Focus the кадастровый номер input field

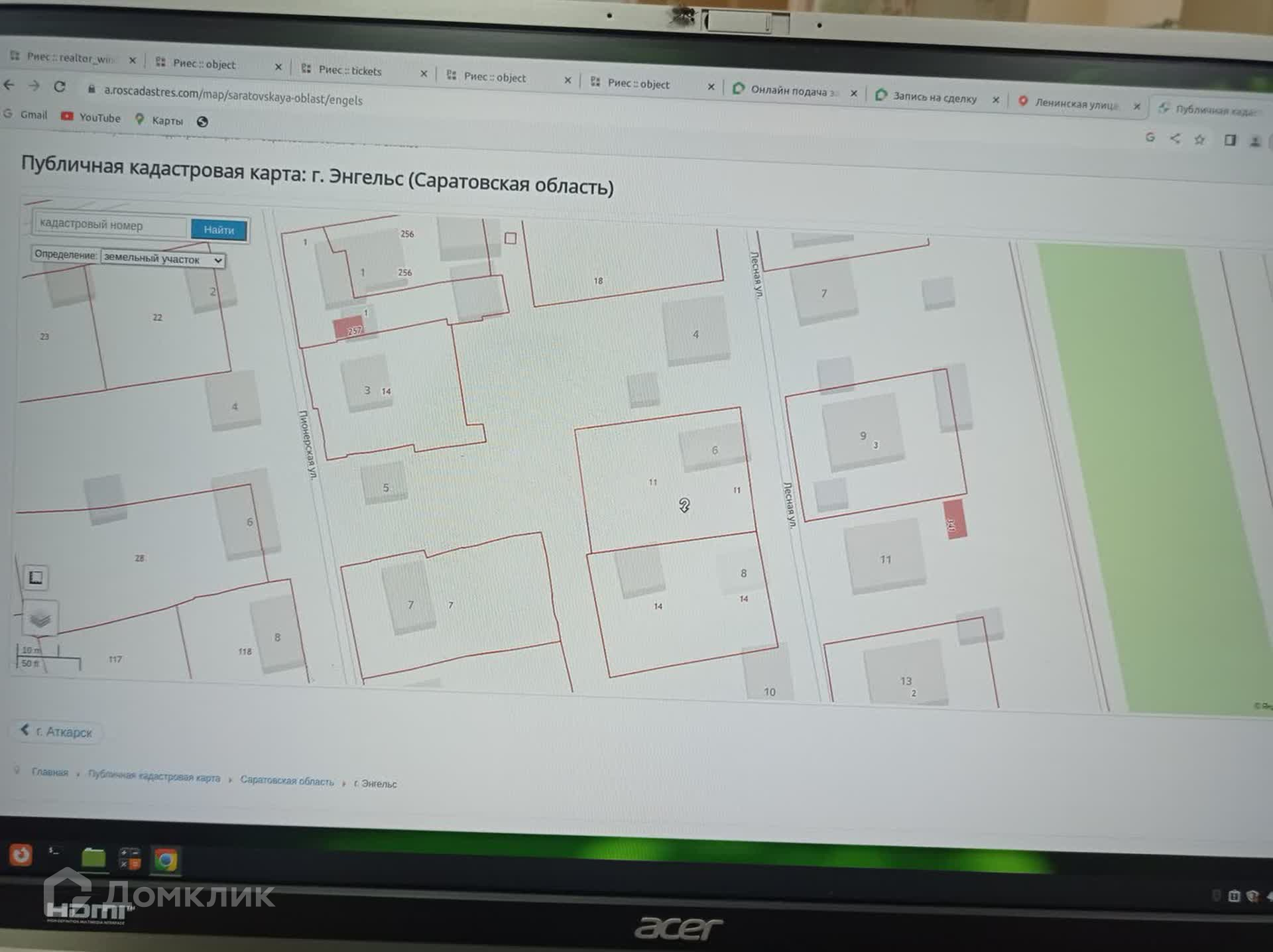click(110, 225)
